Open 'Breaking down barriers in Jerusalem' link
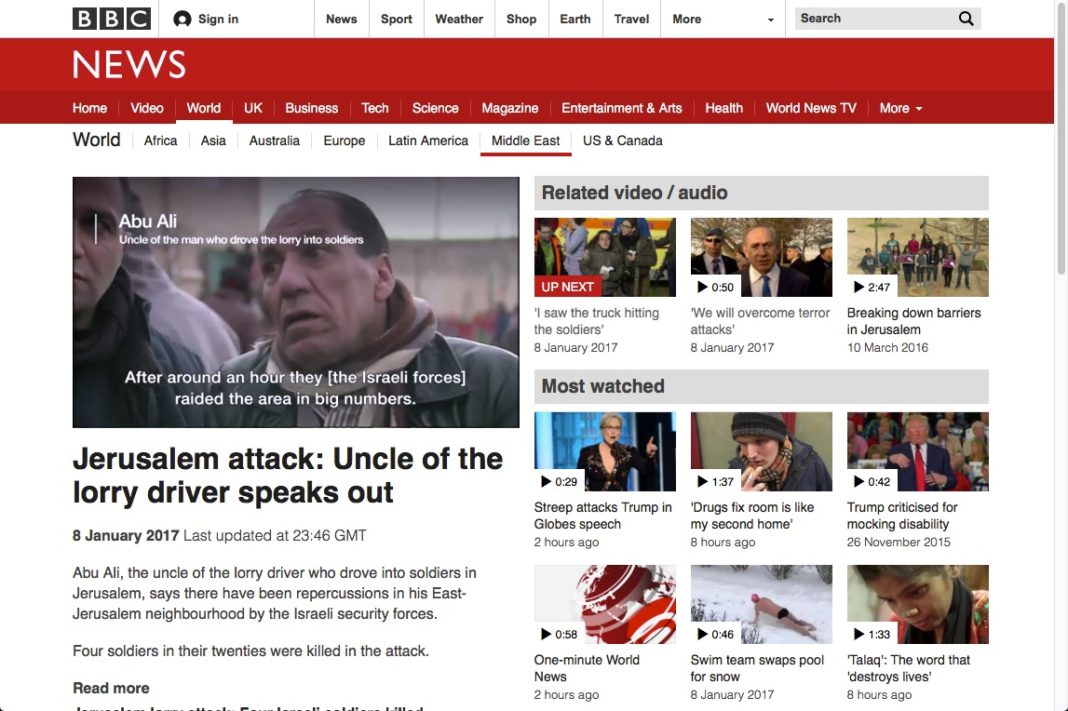 914,321
